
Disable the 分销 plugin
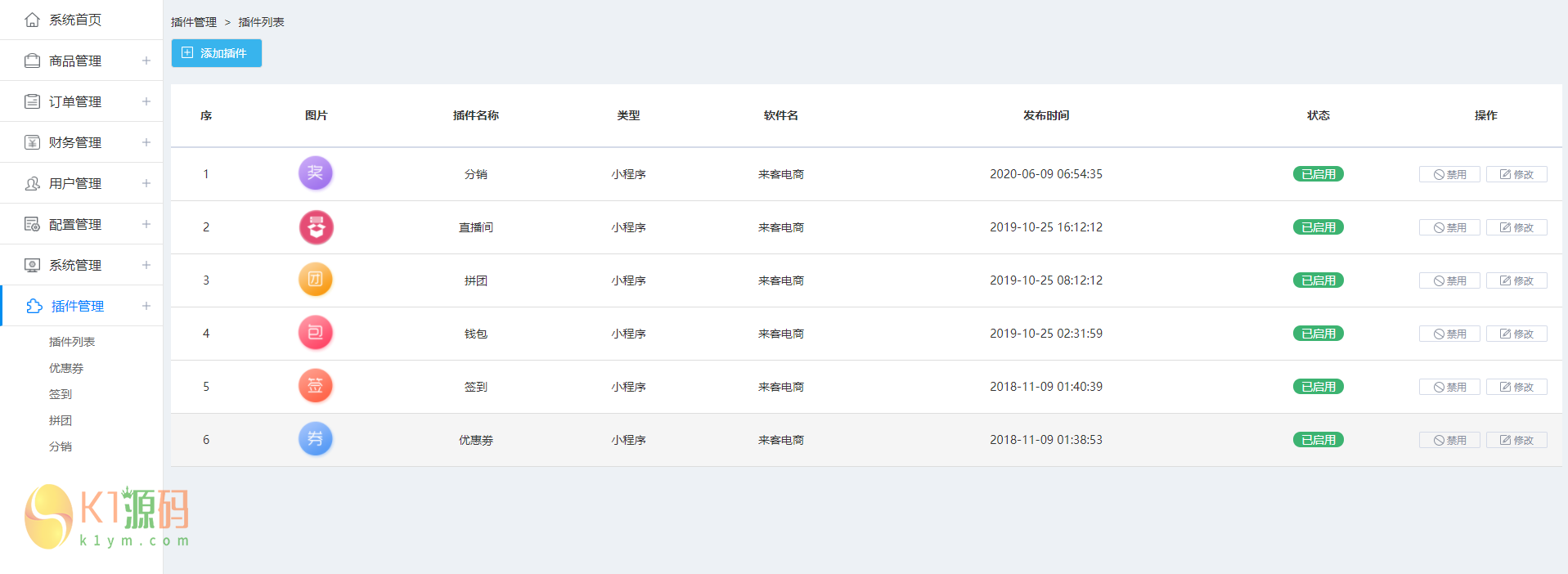(1449, 174)
